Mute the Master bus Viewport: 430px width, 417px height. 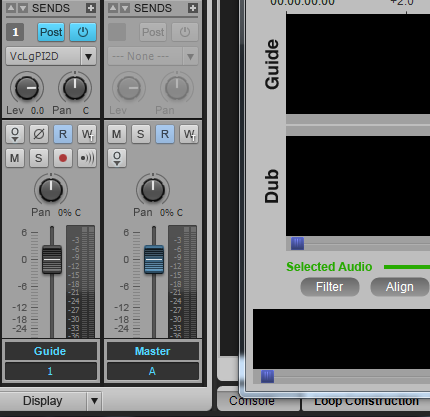tap(117, 134)
